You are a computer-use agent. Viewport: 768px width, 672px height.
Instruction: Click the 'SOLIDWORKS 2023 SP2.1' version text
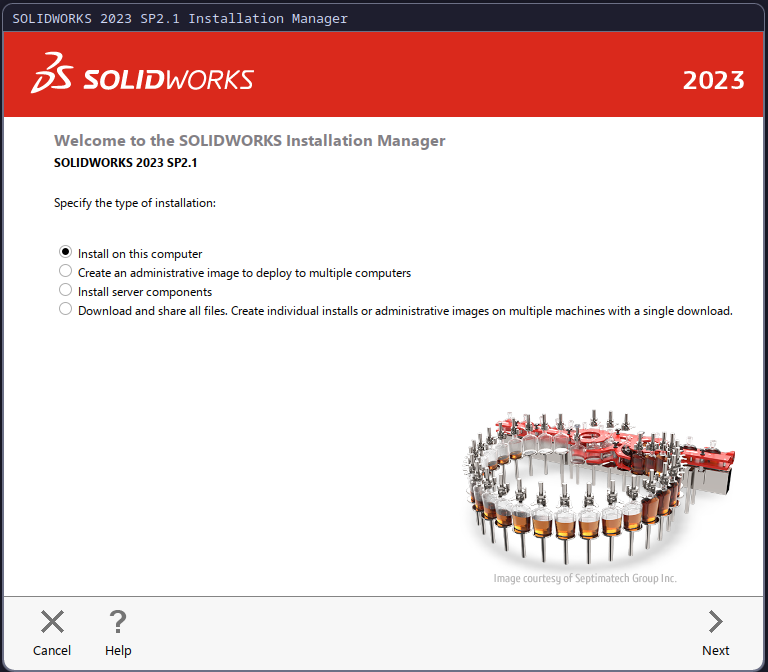[x=125, y=163]
